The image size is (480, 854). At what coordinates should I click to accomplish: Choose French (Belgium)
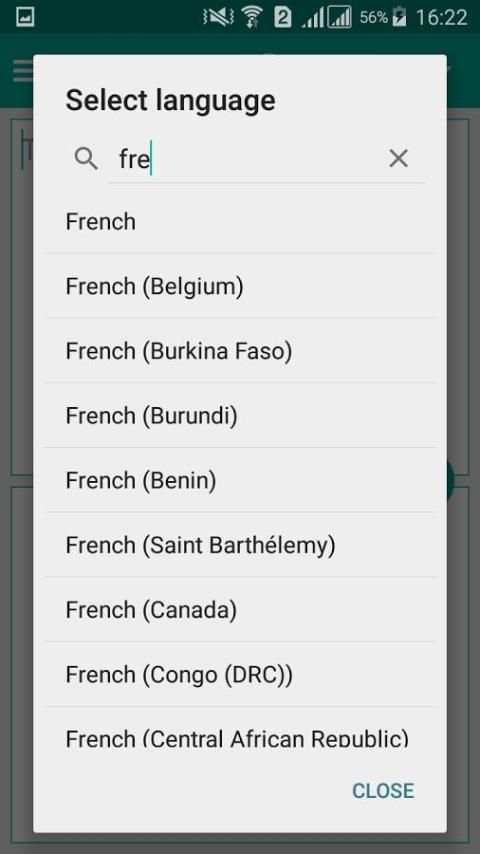click(x=240, y=286)
